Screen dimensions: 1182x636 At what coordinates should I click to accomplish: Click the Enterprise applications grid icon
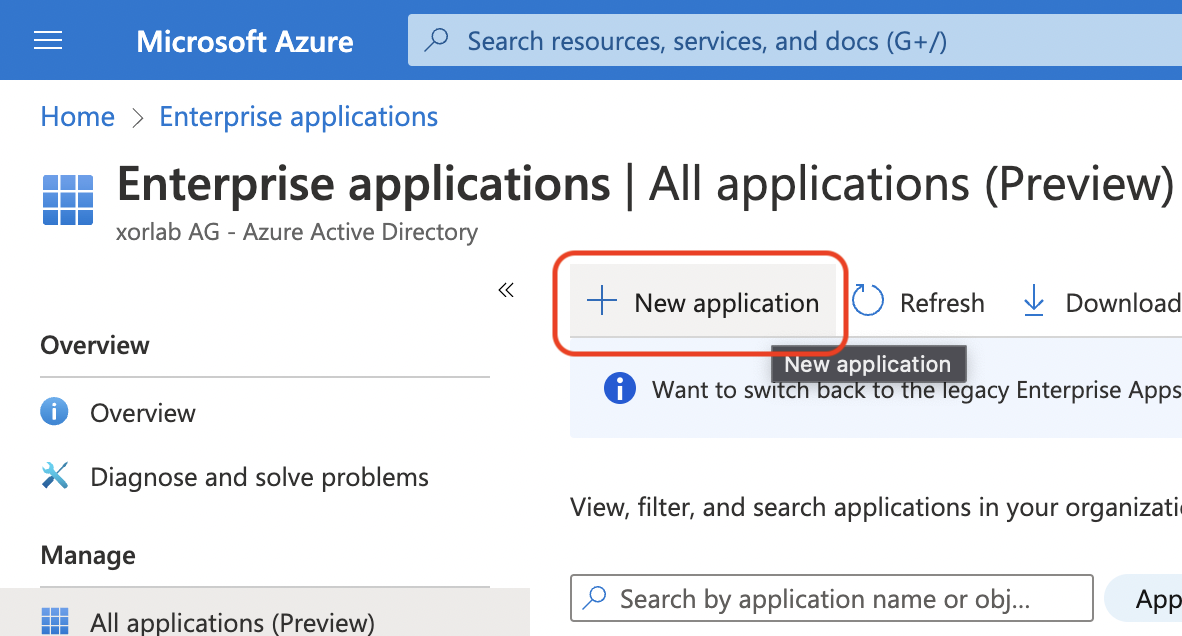coord(68,200)
